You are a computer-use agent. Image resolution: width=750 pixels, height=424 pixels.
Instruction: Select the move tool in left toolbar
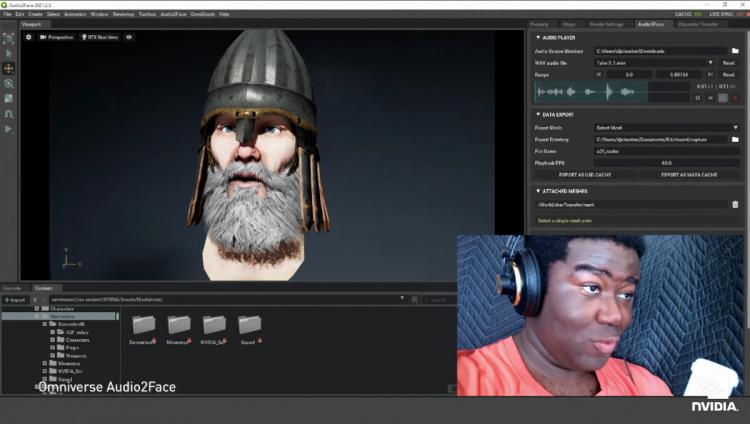9,68
